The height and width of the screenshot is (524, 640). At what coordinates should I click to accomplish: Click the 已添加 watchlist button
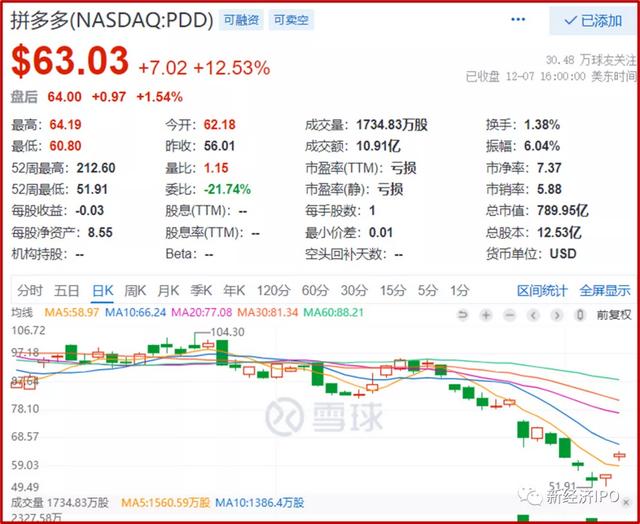coord(593,20)
